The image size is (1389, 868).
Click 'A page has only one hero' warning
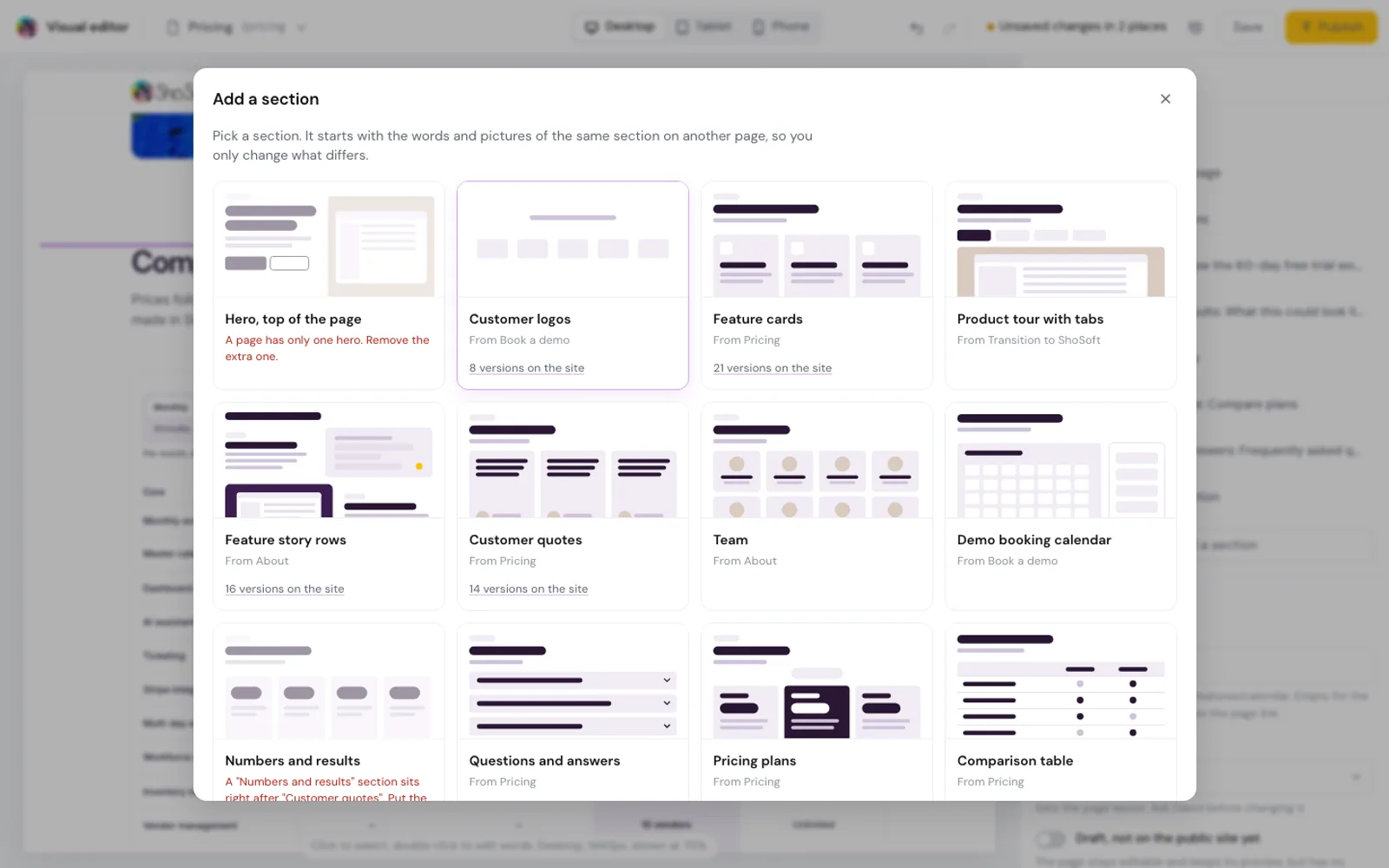coord(327,348)
